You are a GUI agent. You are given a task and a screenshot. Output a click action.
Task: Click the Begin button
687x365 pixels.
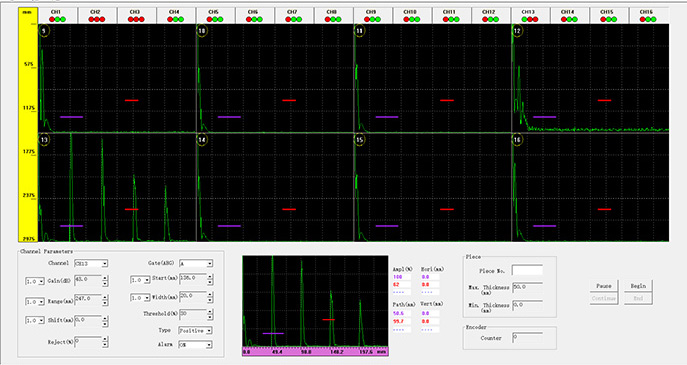638,286
